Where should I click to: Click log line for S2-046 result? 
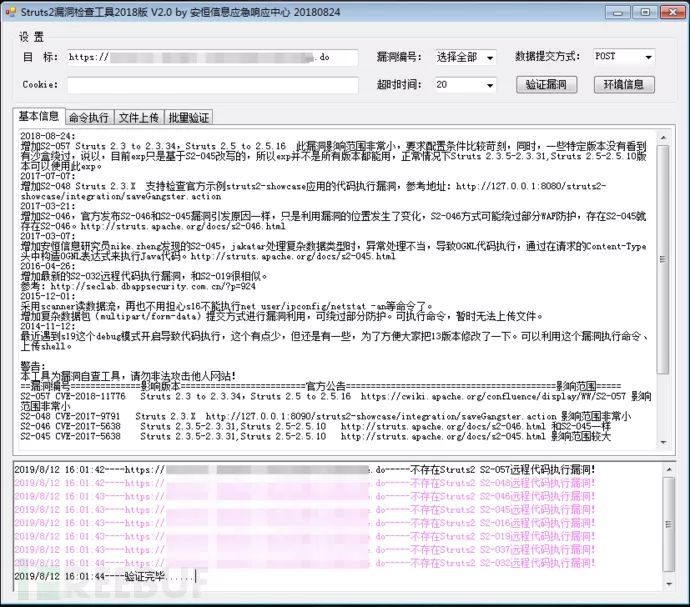[x=305, y=496]
